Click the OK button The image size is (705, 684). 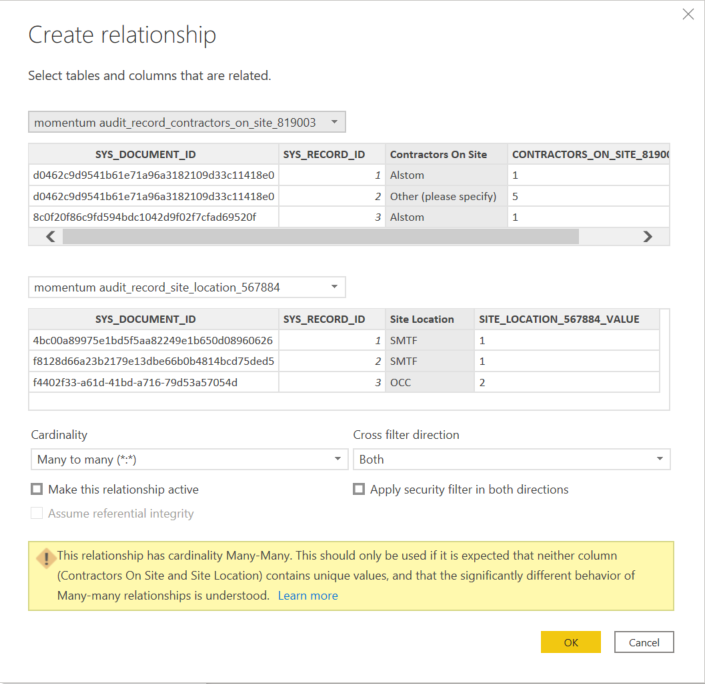click(x=571, y=642)
